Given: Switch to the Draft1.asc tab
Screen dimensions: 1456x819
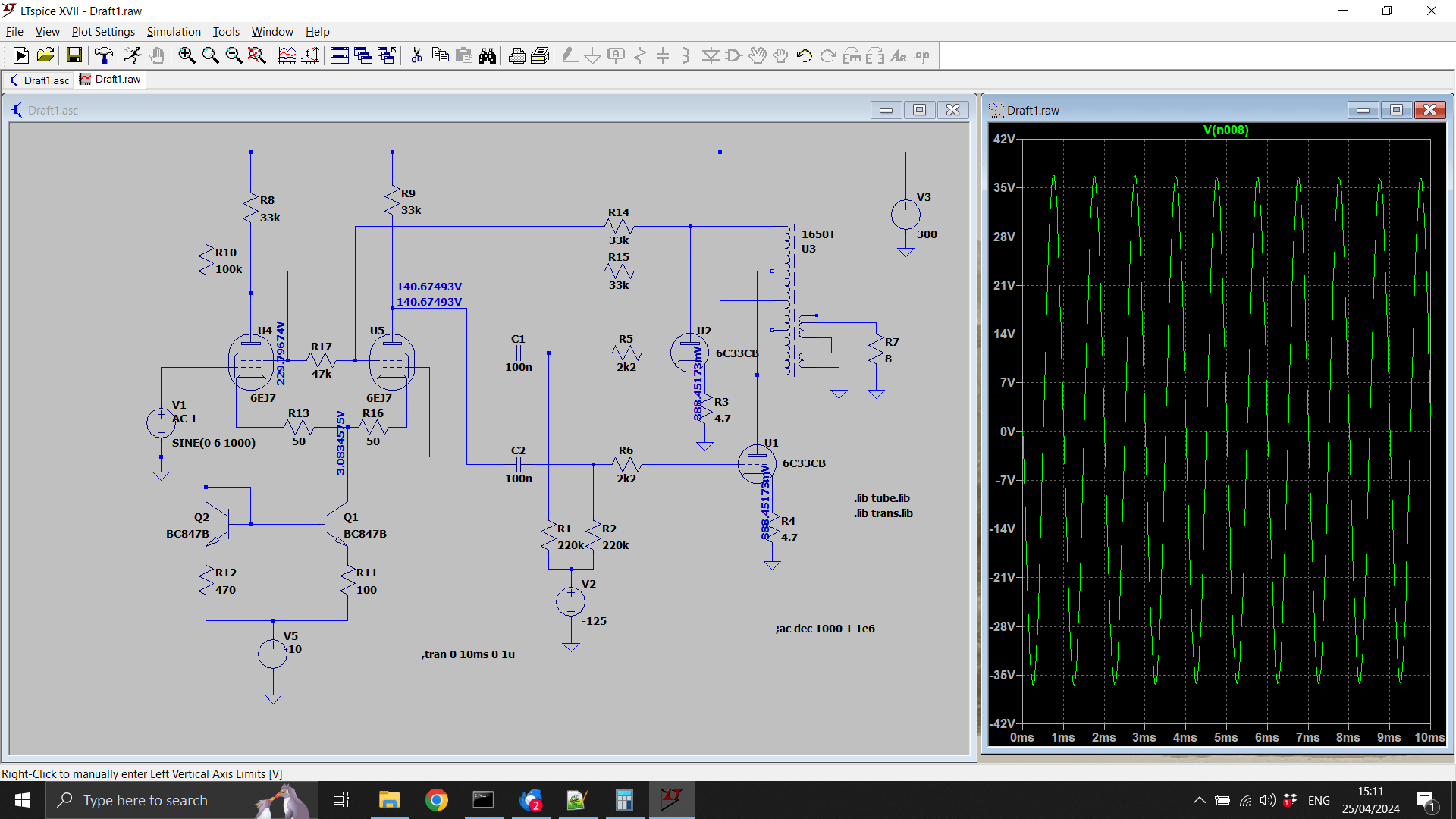Looking at the screenshot, I should pyautogui.click(x=39, y=80).
